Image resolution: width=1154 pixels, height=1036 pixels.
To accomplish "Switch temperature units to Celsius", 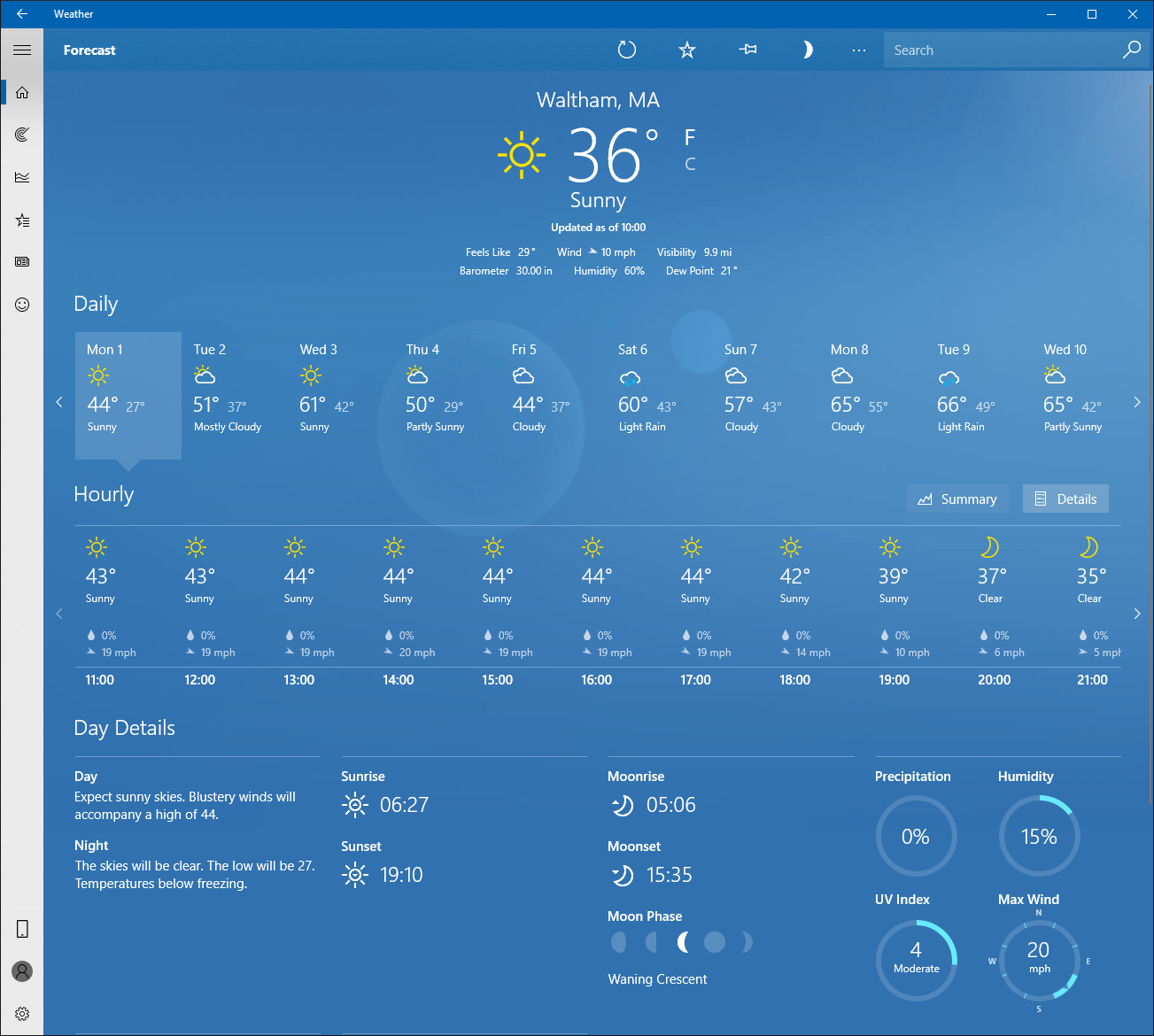I will (690, 164).
